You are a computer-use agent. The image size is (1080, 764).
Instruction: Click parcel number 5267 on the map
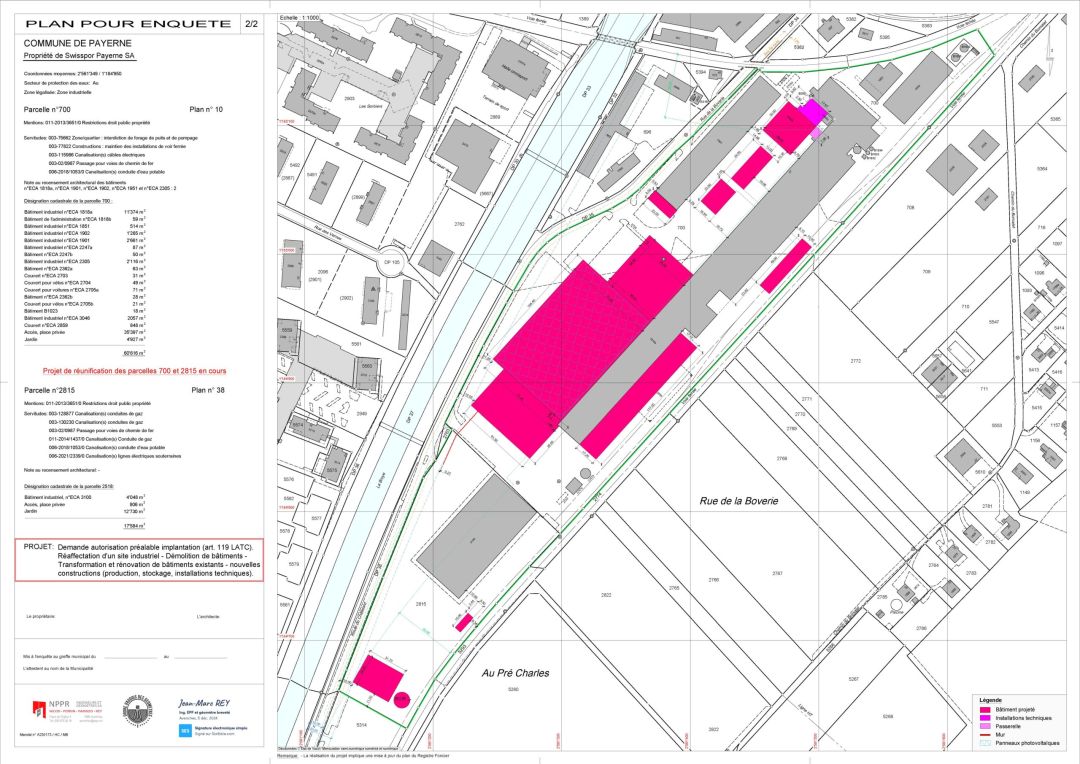853,679
